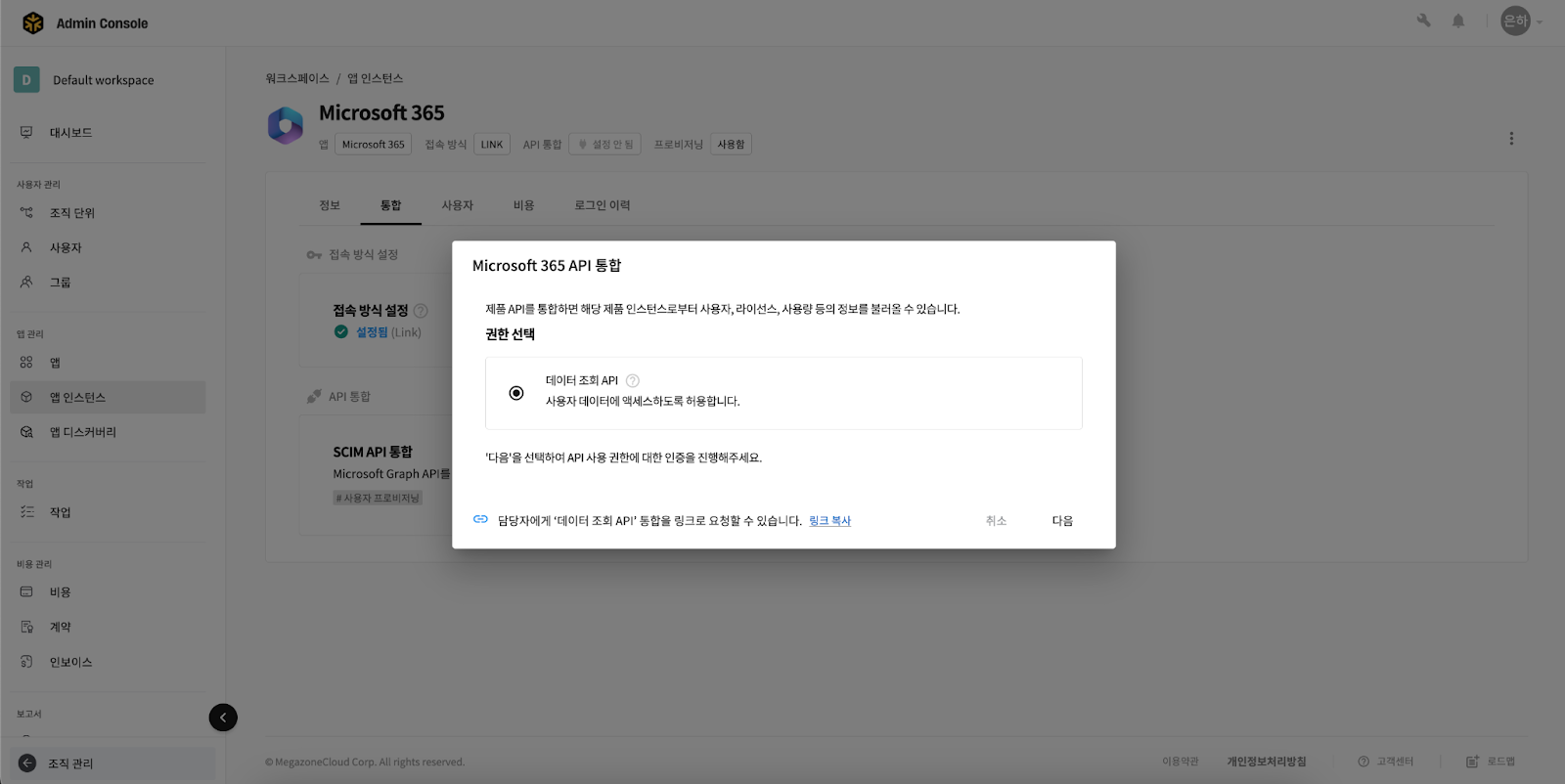The width and height of the screenshot is (1565, 784).
Task: Click the green check icon next to 설정됨
Action: coord(341,332)
